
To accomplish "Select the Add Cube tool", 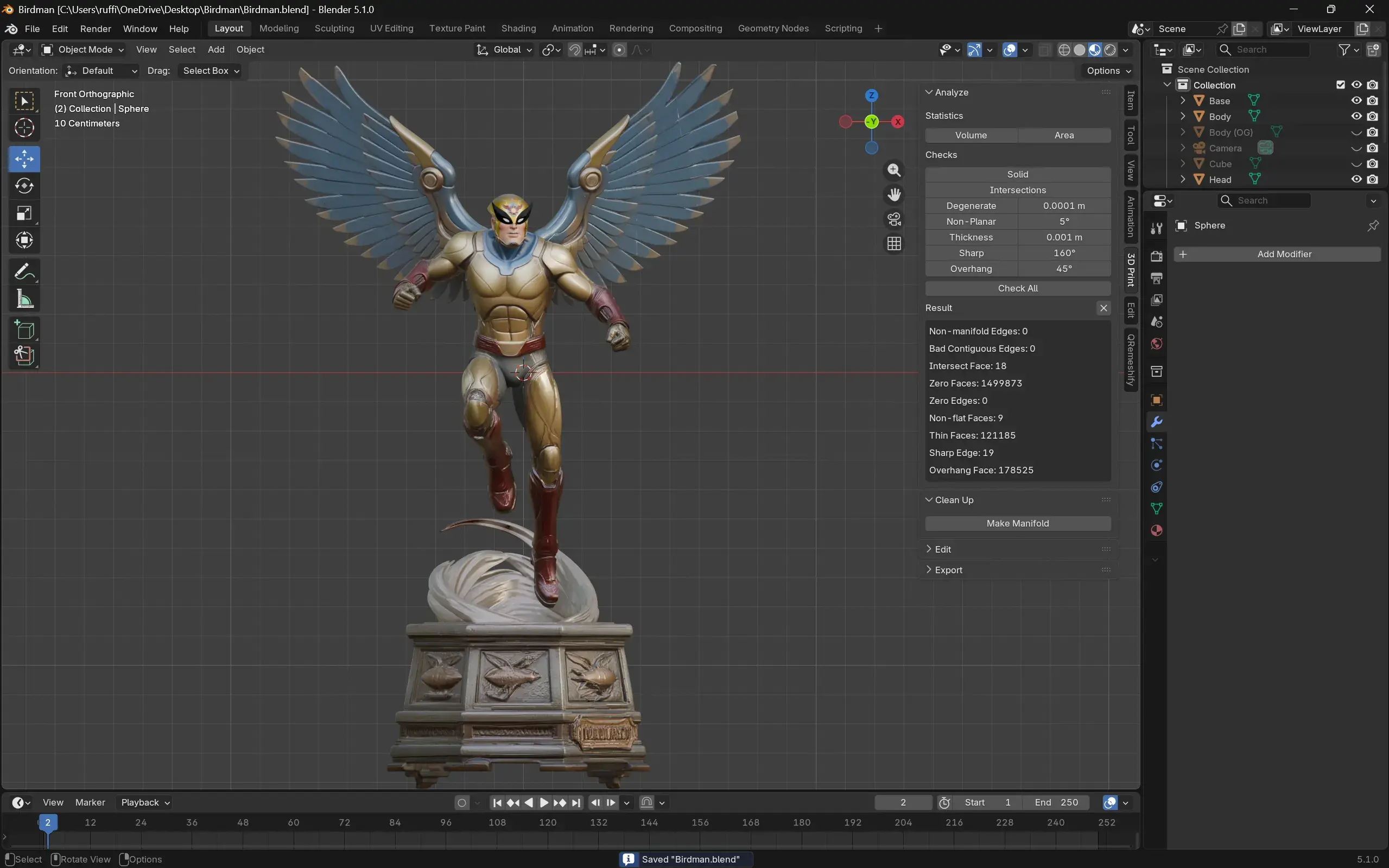I will (x=24, y=330).
